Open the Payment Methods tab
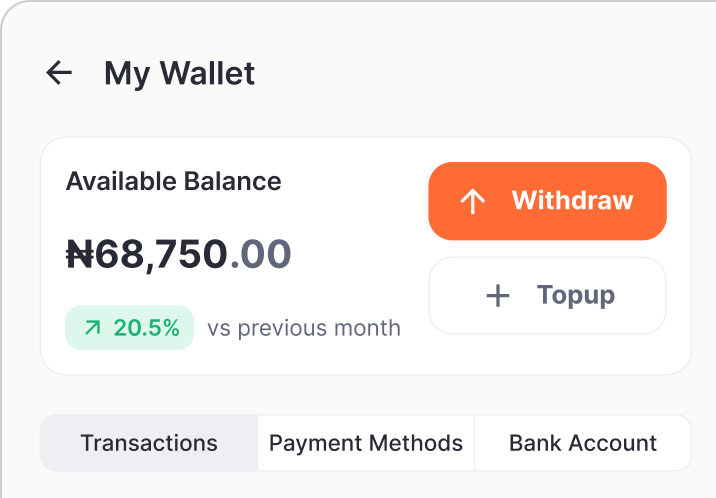The height and width of the screenshot is (498, 716). point(366,443)
